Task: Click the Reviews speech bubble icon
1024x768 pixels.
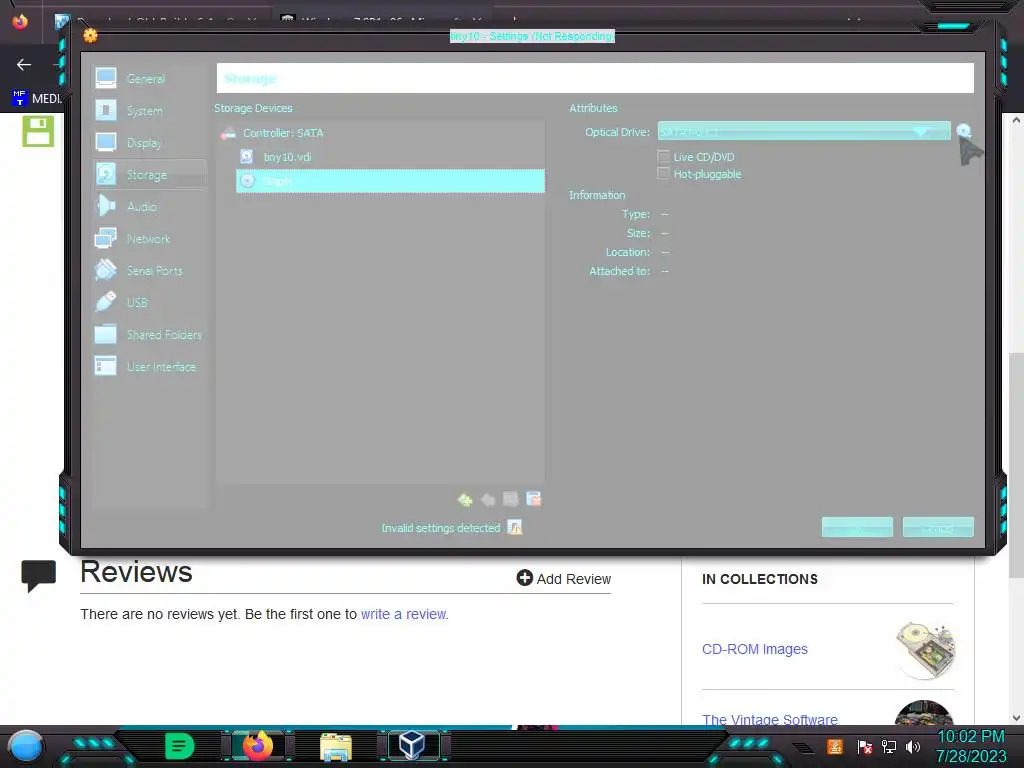Action: 39,576
